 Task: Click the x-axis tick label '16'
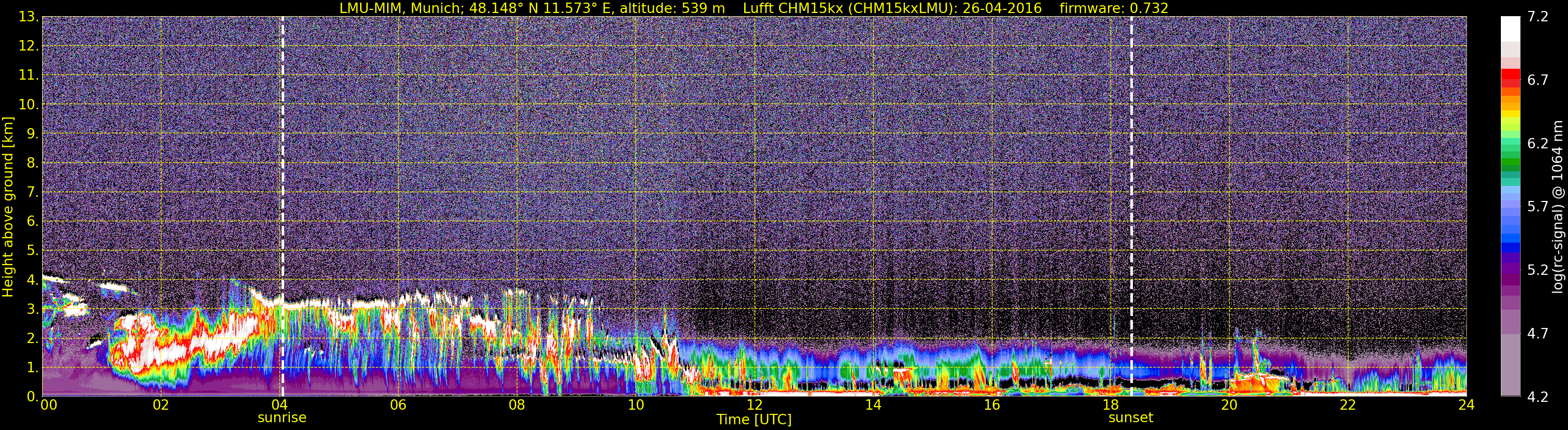point(991,405)
